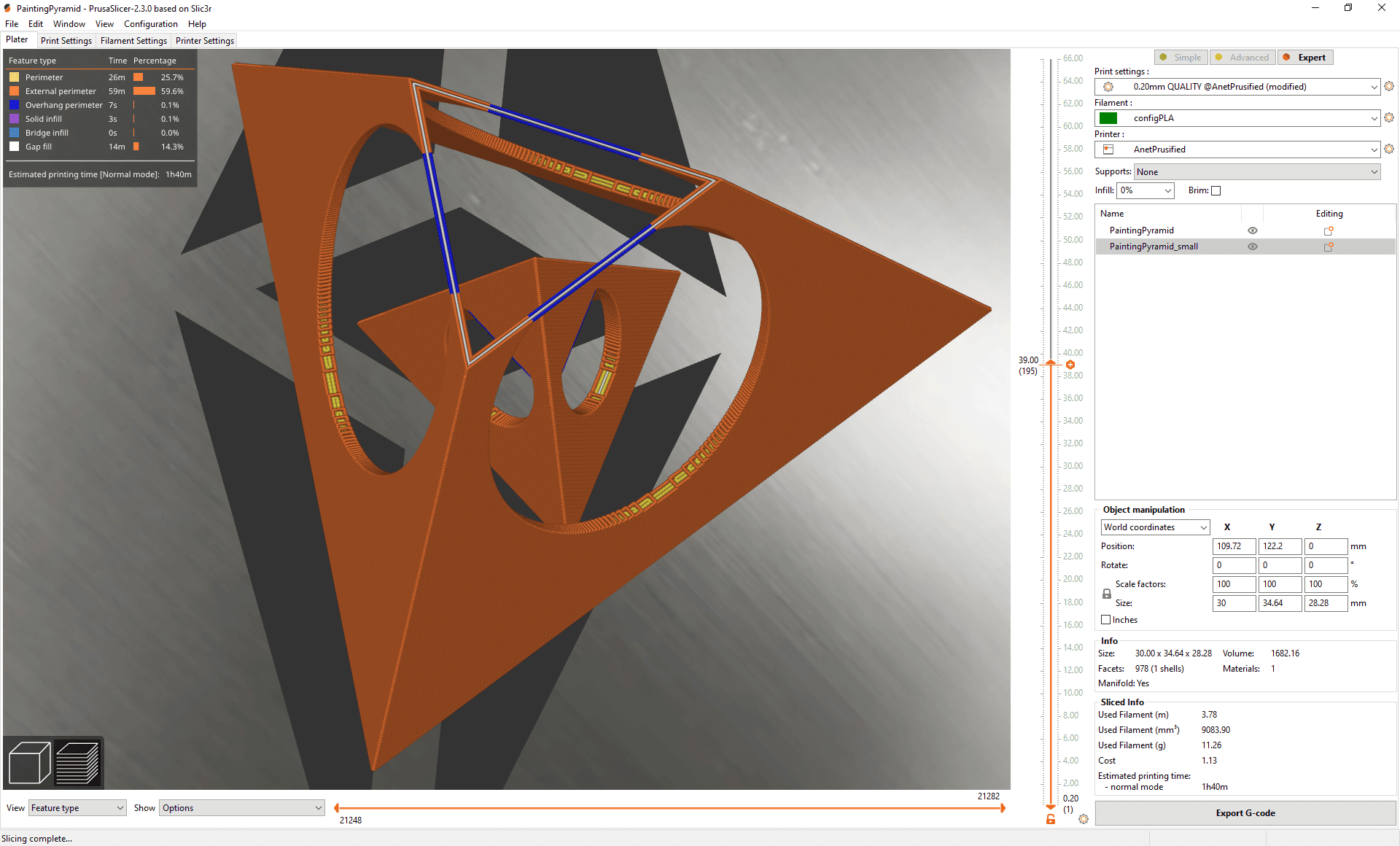Switch to the 3D editor view cube icon
Image resolution: width=1400 pixels, height=846 pixels.
(x=29, y=763)
